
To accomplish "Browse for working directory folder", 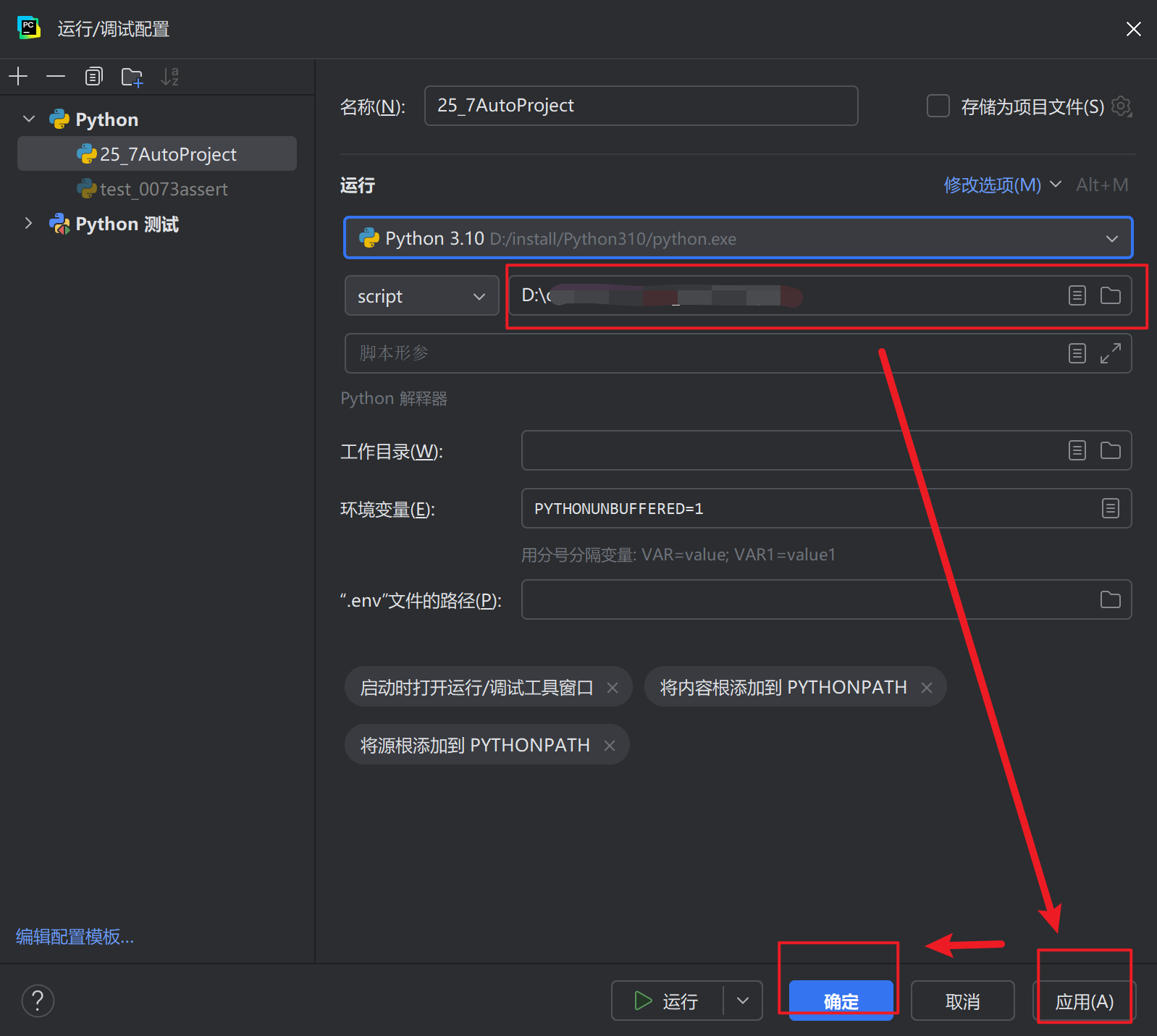I will point(1111,450).
